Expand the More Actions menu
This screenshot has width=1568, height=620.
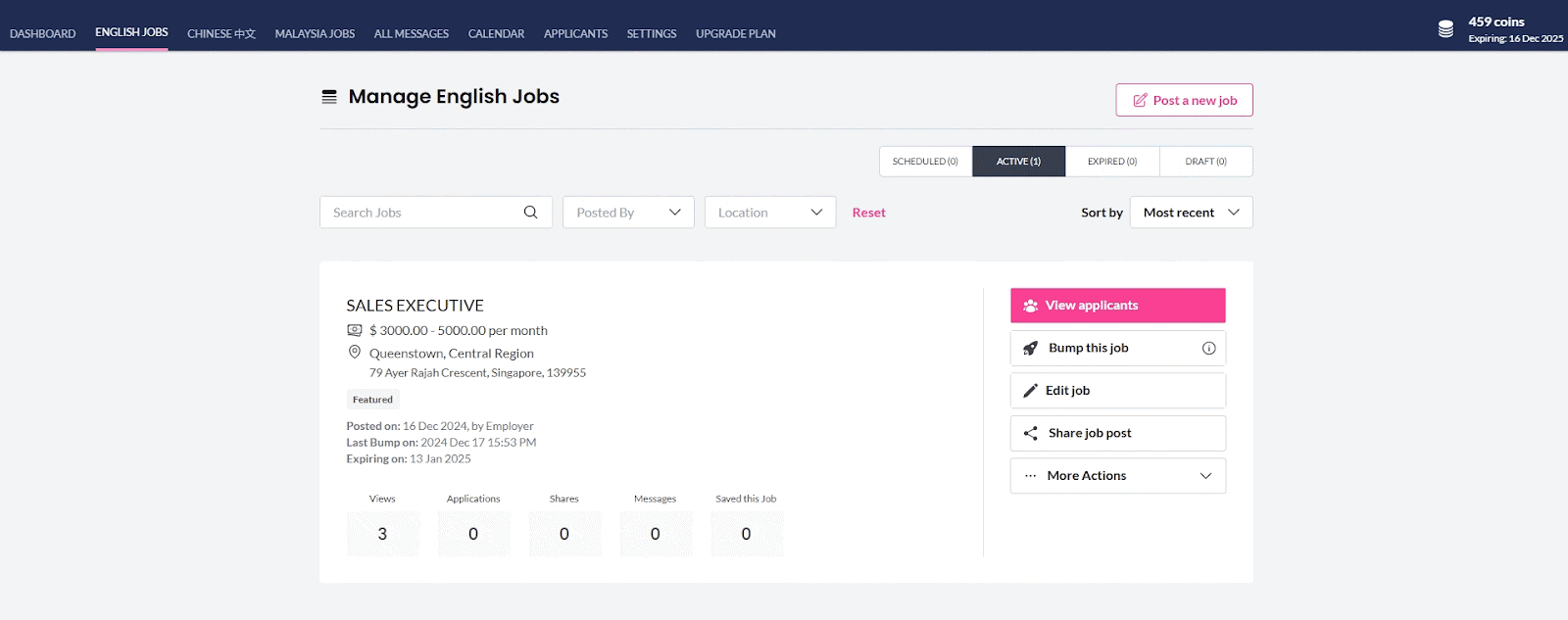[x=1117, y=476]
